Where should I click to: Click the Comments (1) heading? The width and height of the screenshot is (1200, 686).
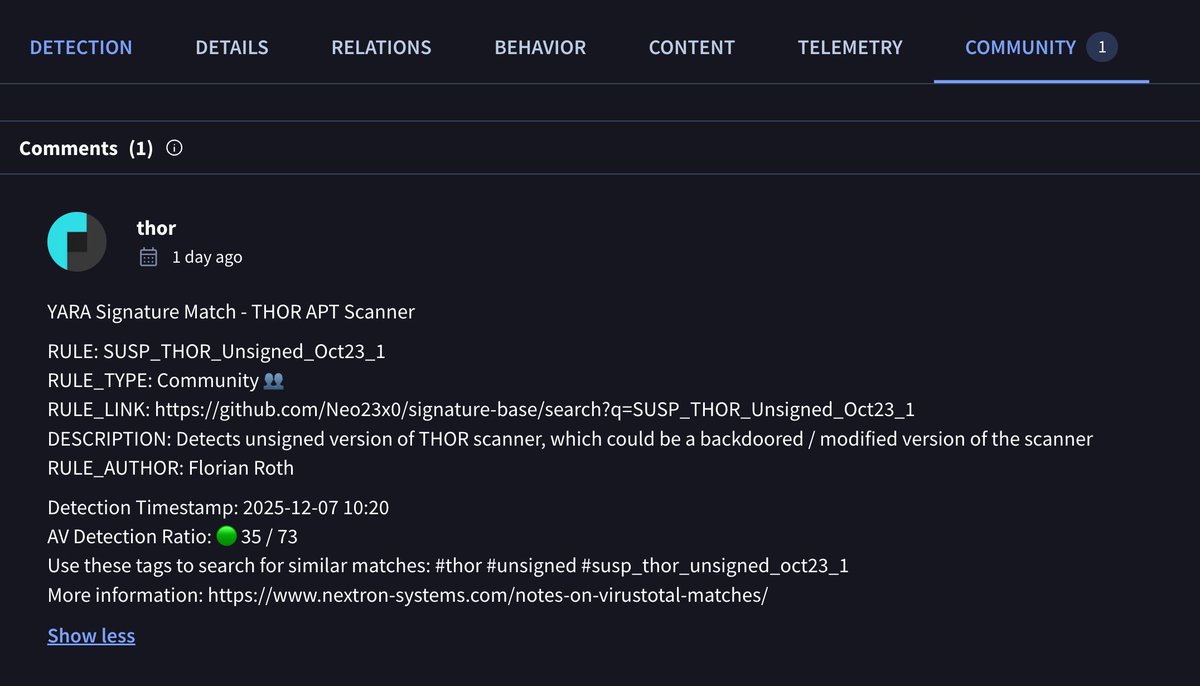pyautogui.click(x=86, y=148)
